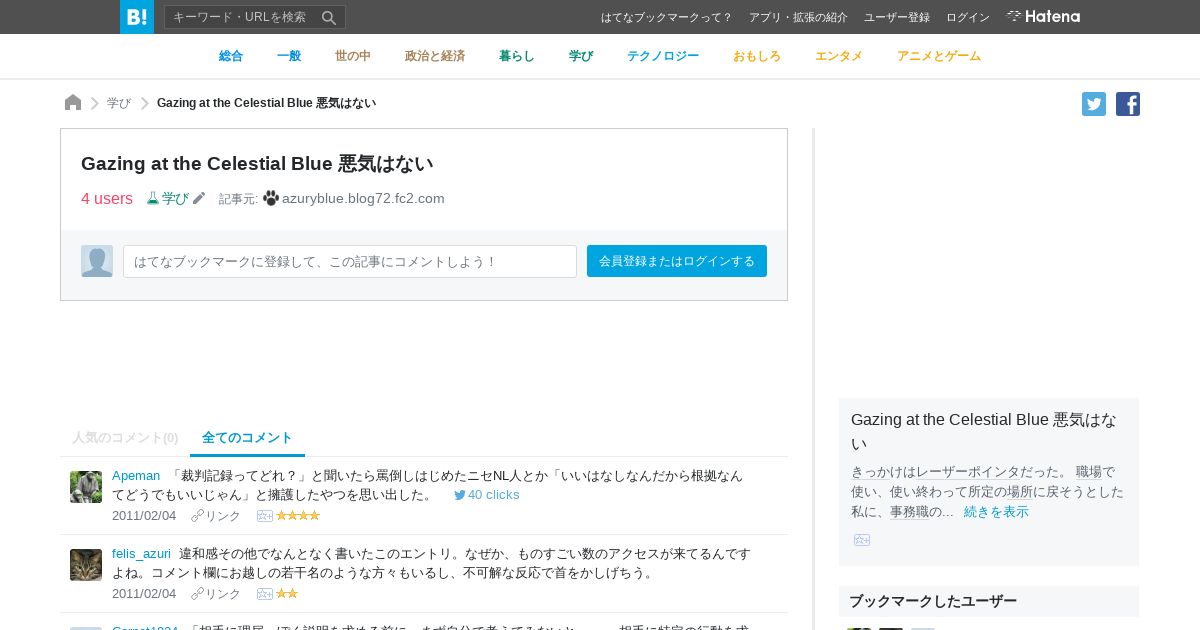
Task: Click the Twitter 40 clicks link
Action: (487, 495)
